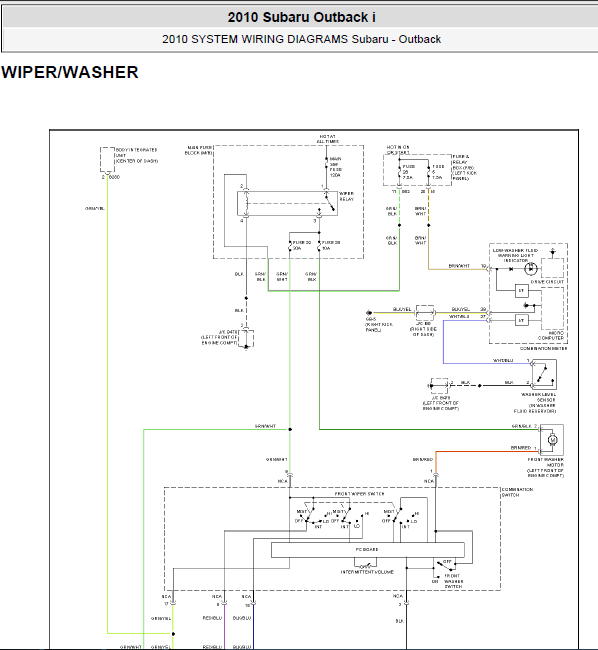Image resolution: width=598 pixels, height=650 pixels.
Task: Click the lower 5V box in combination meter
Action: 521,320
